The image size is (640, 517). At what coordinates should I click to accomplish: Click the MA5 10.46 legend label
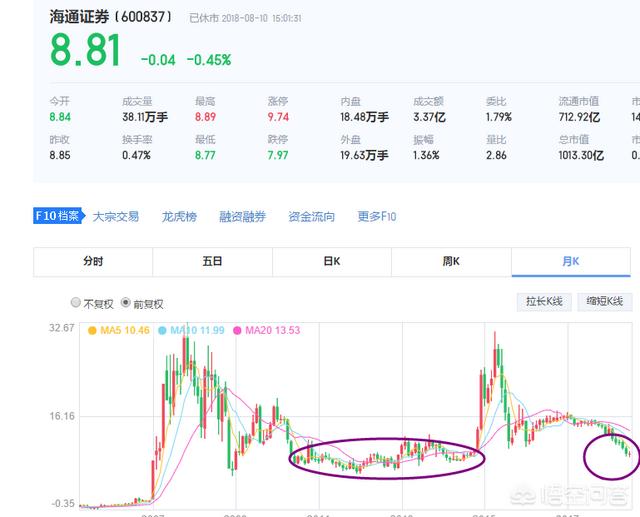point(125,331)
